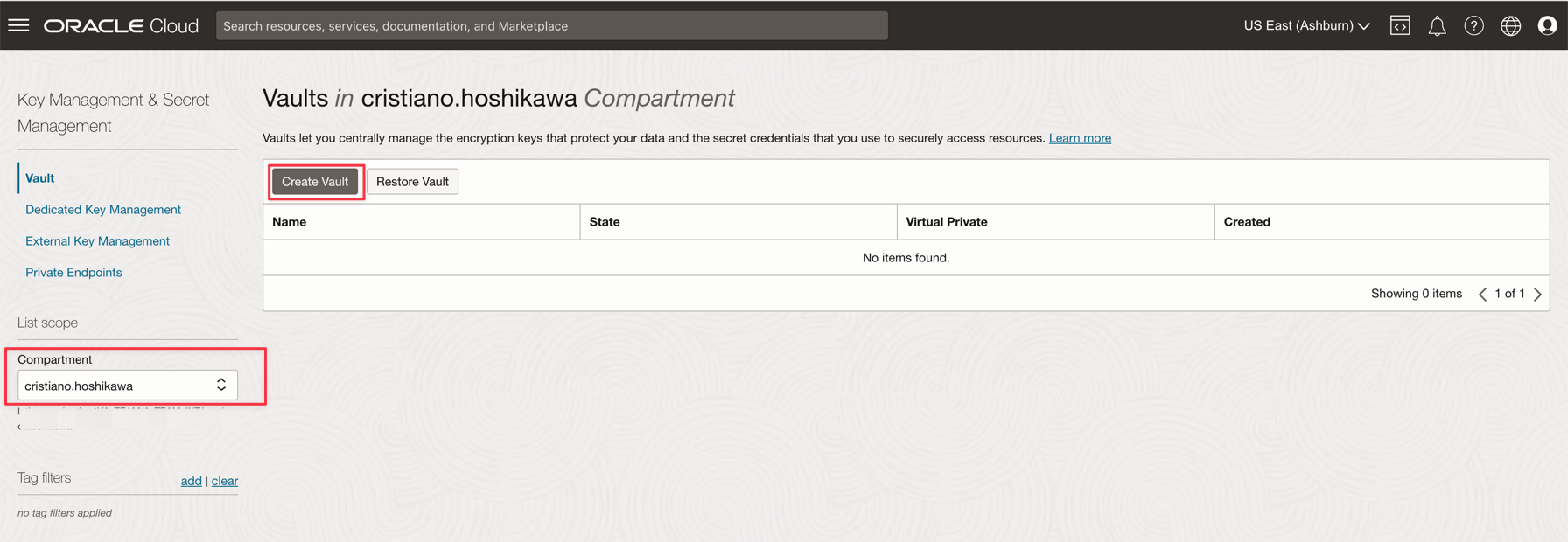Go to previous page of vaults
This screenshot has height=542, width=1568.
[1482, 295]
